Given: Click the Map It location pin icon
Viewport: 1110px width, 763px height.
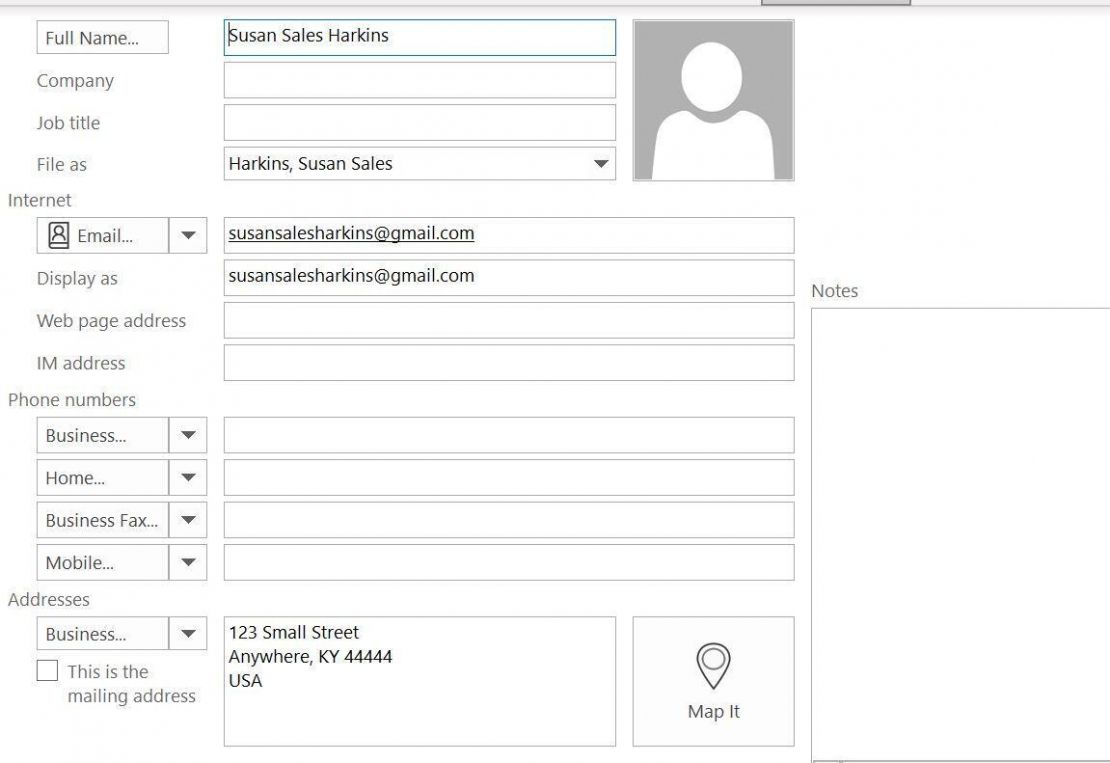Looking at the screenshot, I should coord(713,664).
